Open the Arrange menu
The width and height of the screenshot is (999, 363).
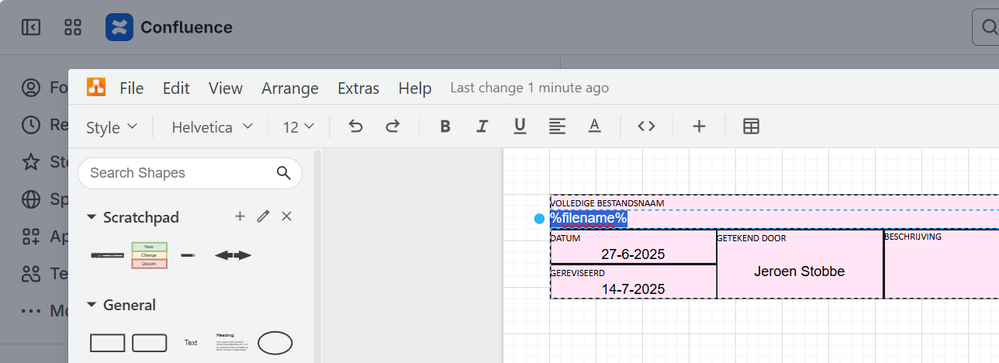[x=290, y=88]
